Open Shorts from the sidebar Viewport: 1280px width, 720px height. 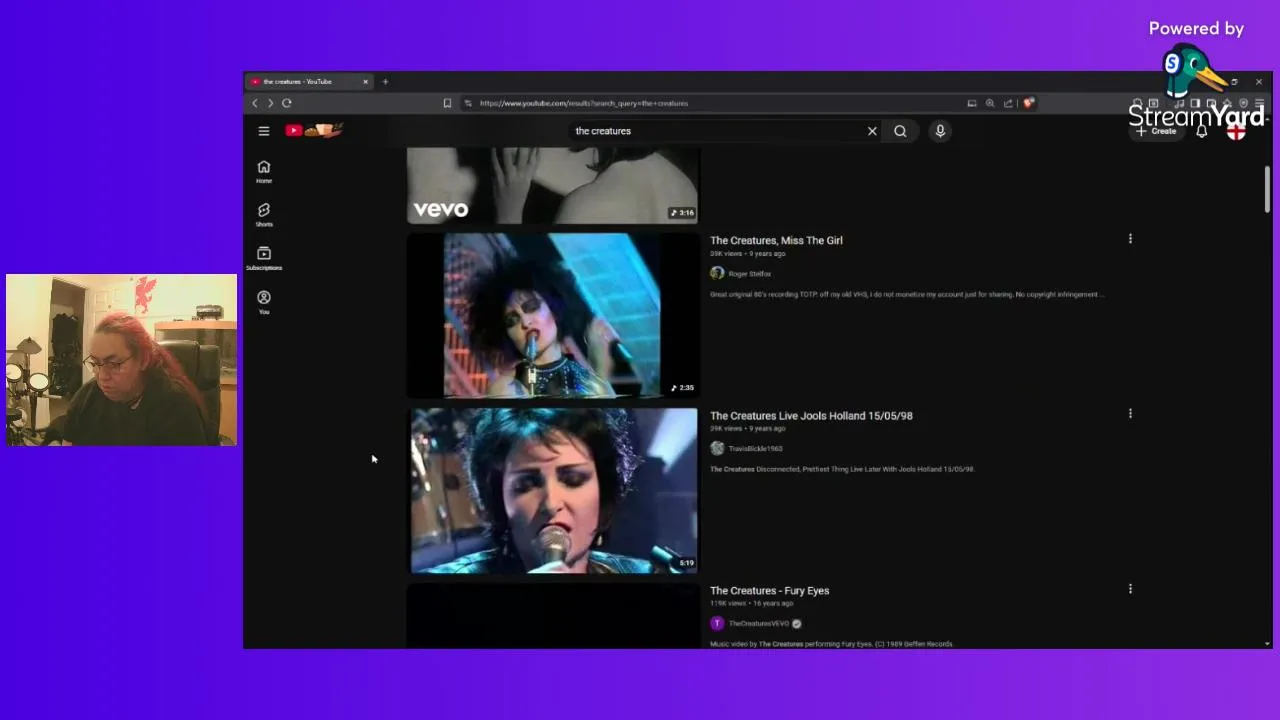(264, 215)
